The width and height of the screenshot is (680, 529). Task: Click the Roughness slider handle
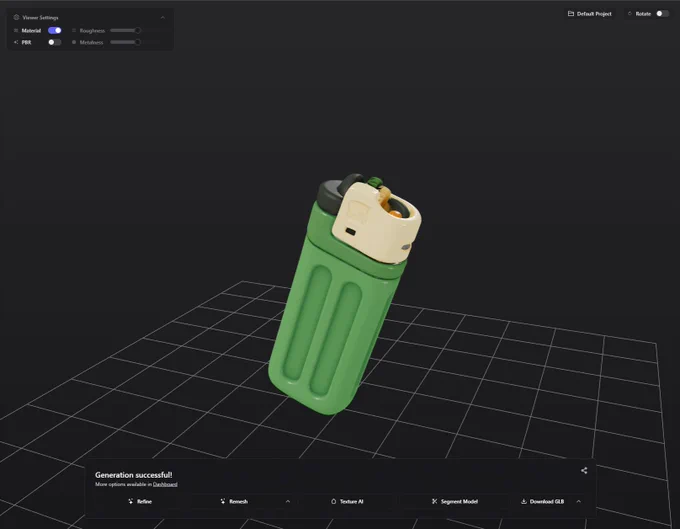137,30
